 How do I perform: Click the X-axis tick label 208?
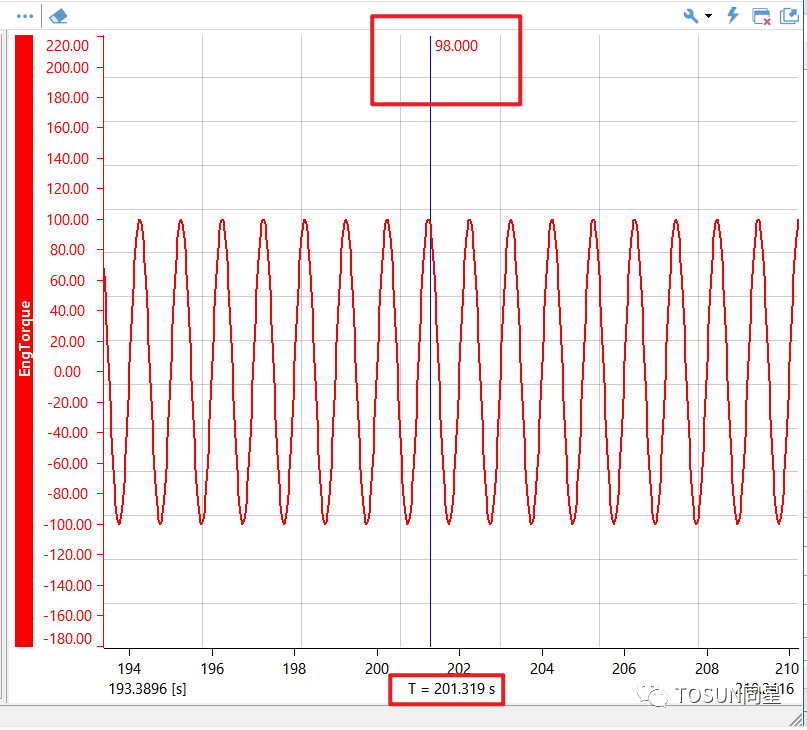click(x=707, y=669)
